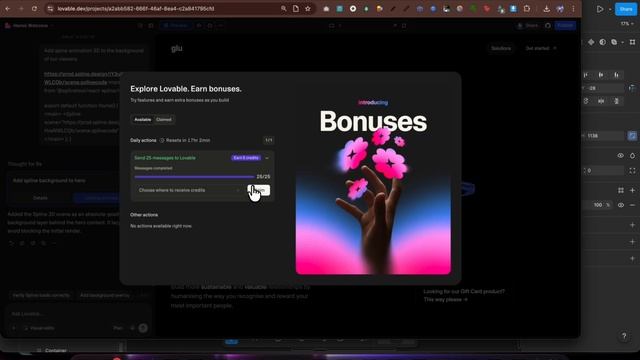Open the zoom percentage dropdown
640x360 pixels.
pyautogui.click(x=627, y=24)
